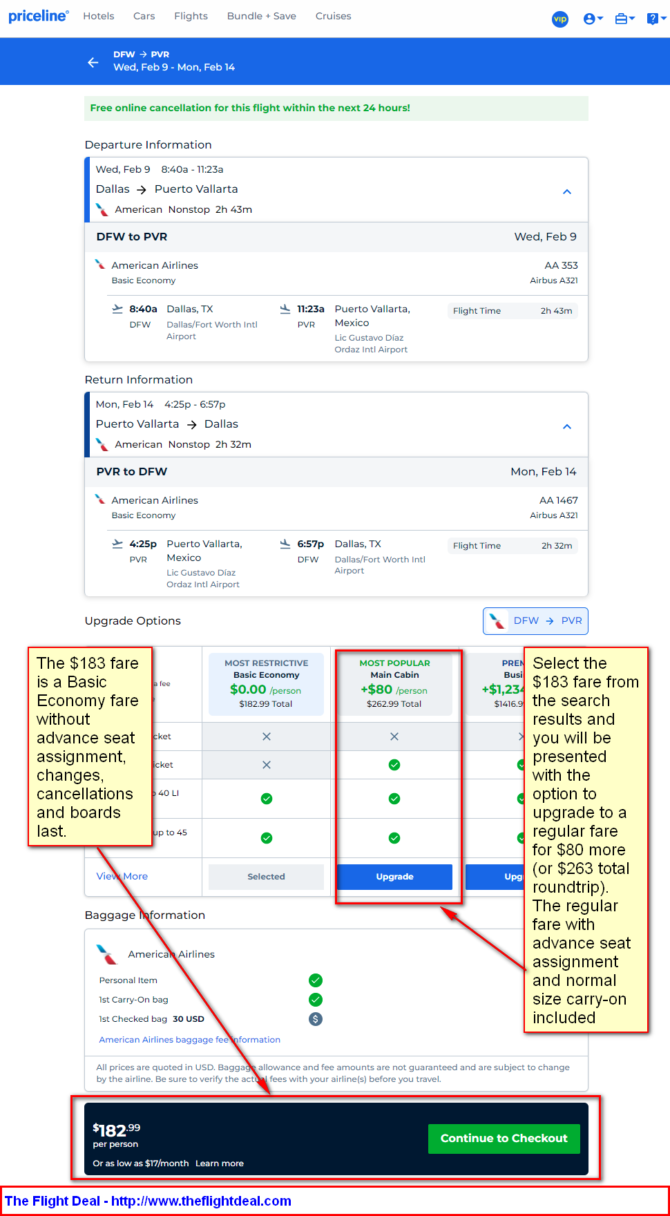Click the 'Return Information' heading
Image resolution: width=670 pixels, height=1216 pixels.
pos(138,380)
